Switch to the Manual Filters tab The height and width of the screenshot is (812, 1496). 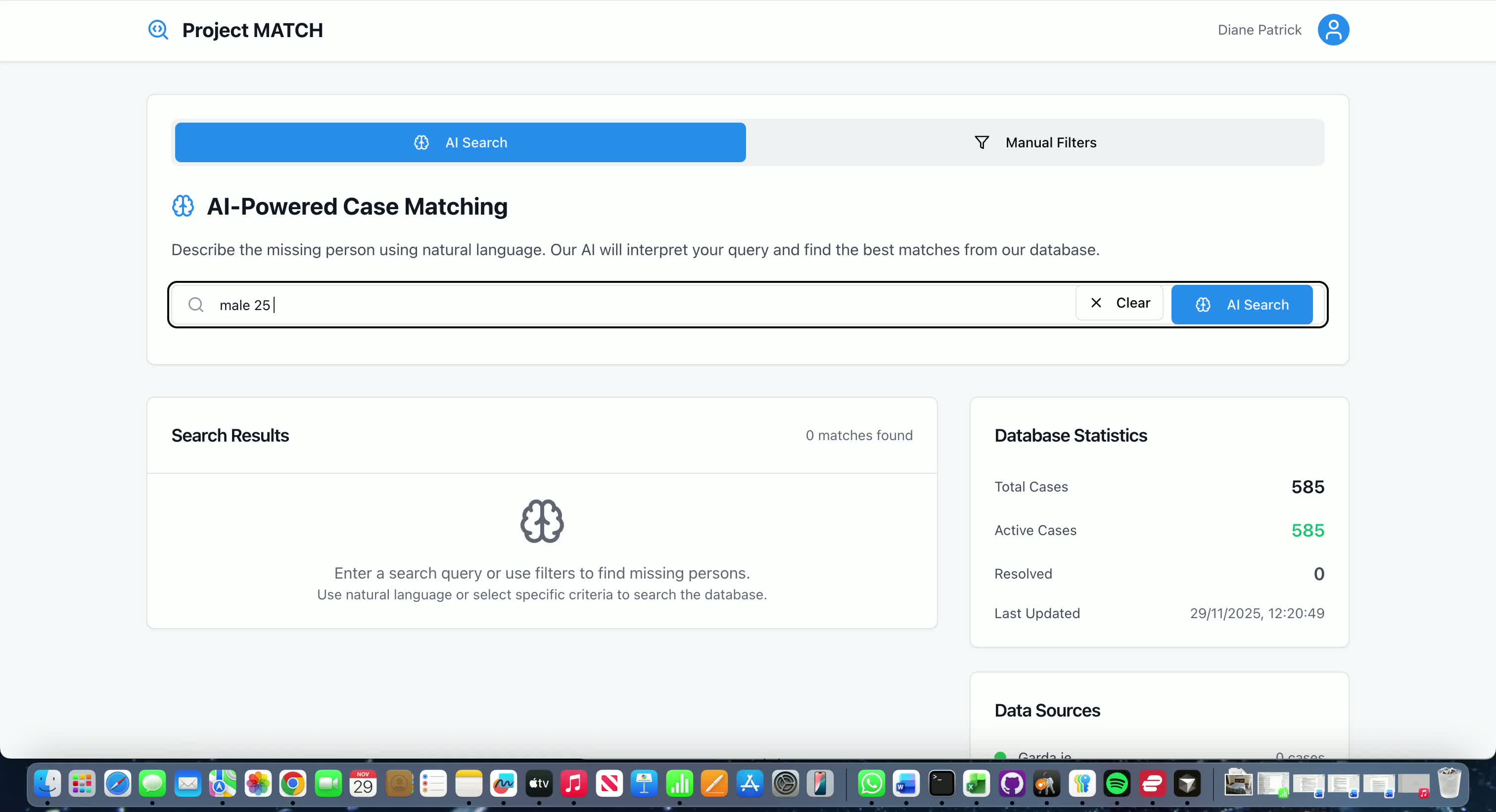pyautogui.click(x=1035, y=142)
